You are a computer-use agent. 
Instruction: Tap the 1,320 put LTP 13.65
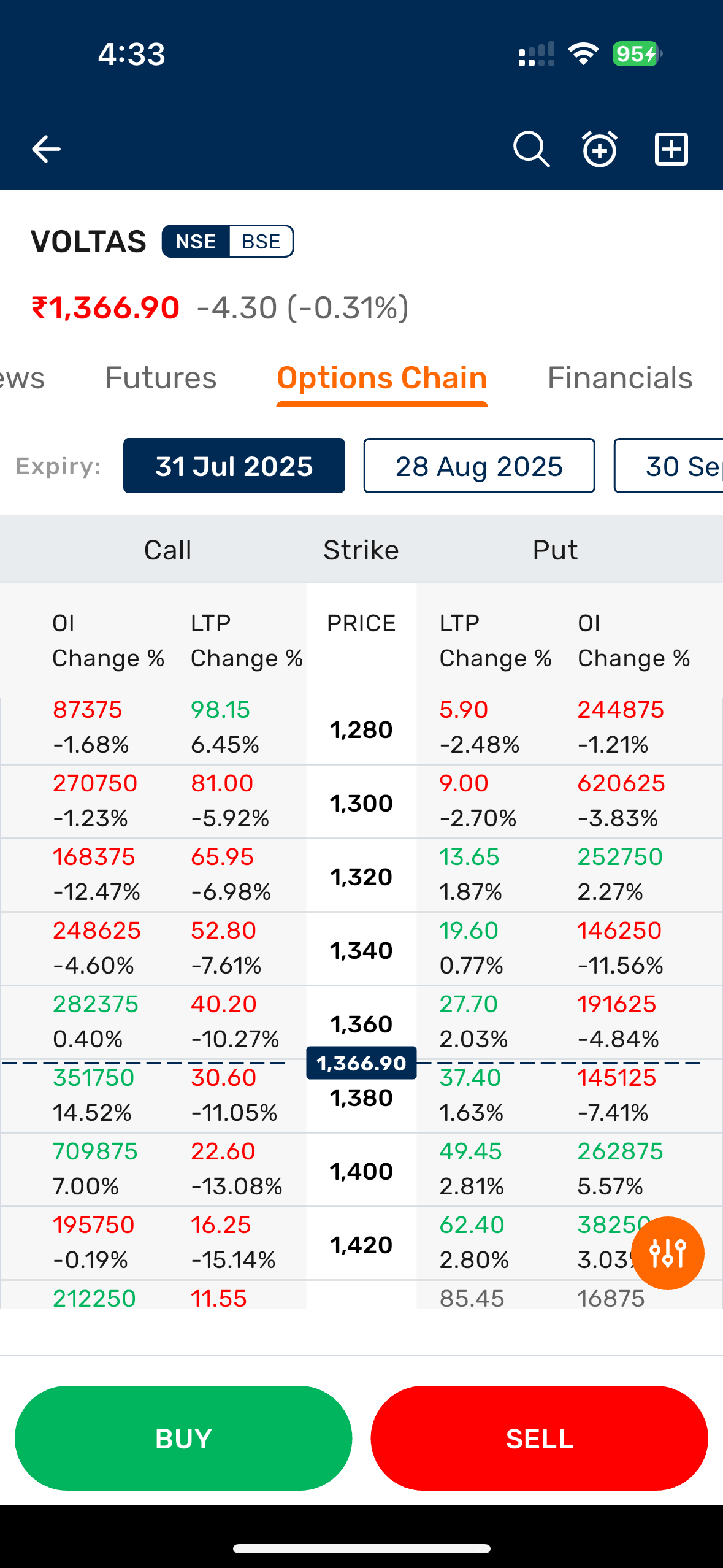469,857
